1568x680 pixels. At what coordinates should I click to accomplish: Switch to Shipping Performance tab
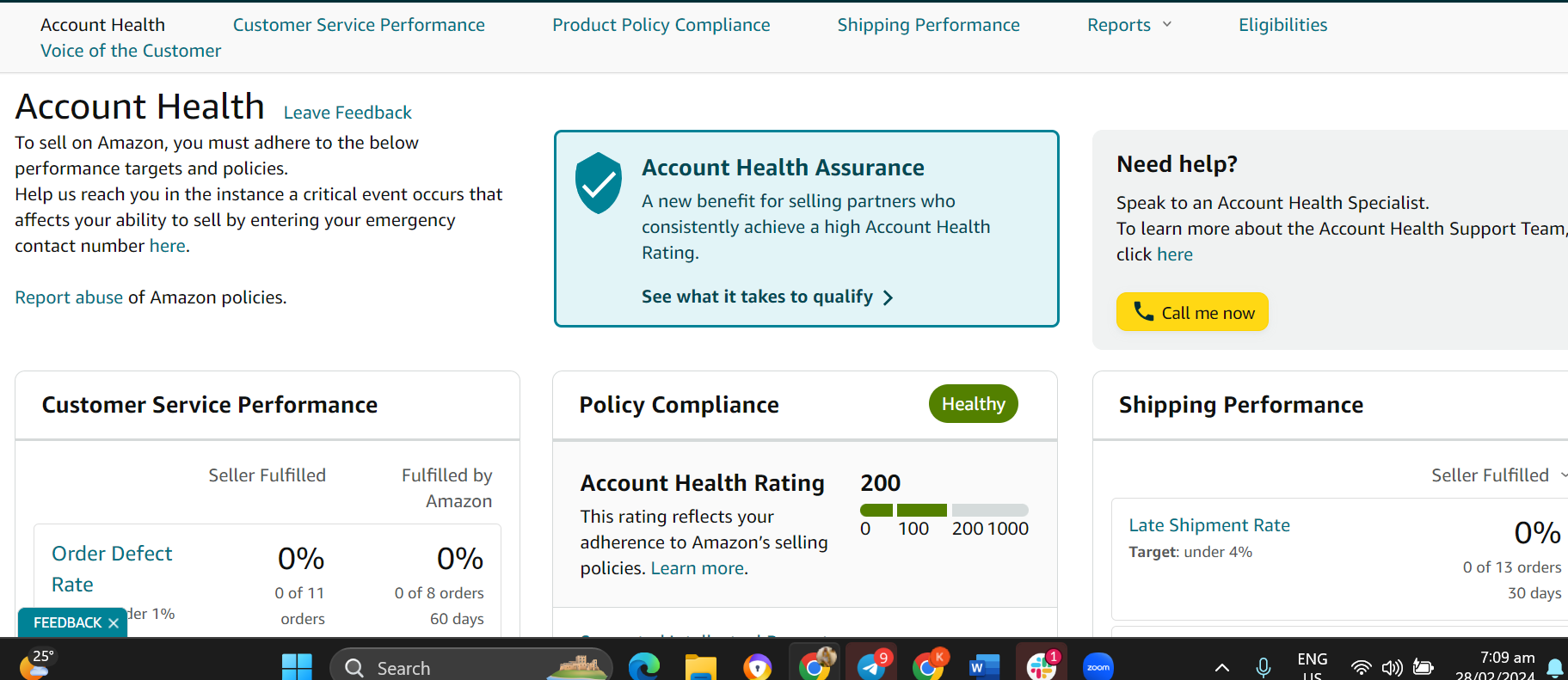tap(929, 25)
